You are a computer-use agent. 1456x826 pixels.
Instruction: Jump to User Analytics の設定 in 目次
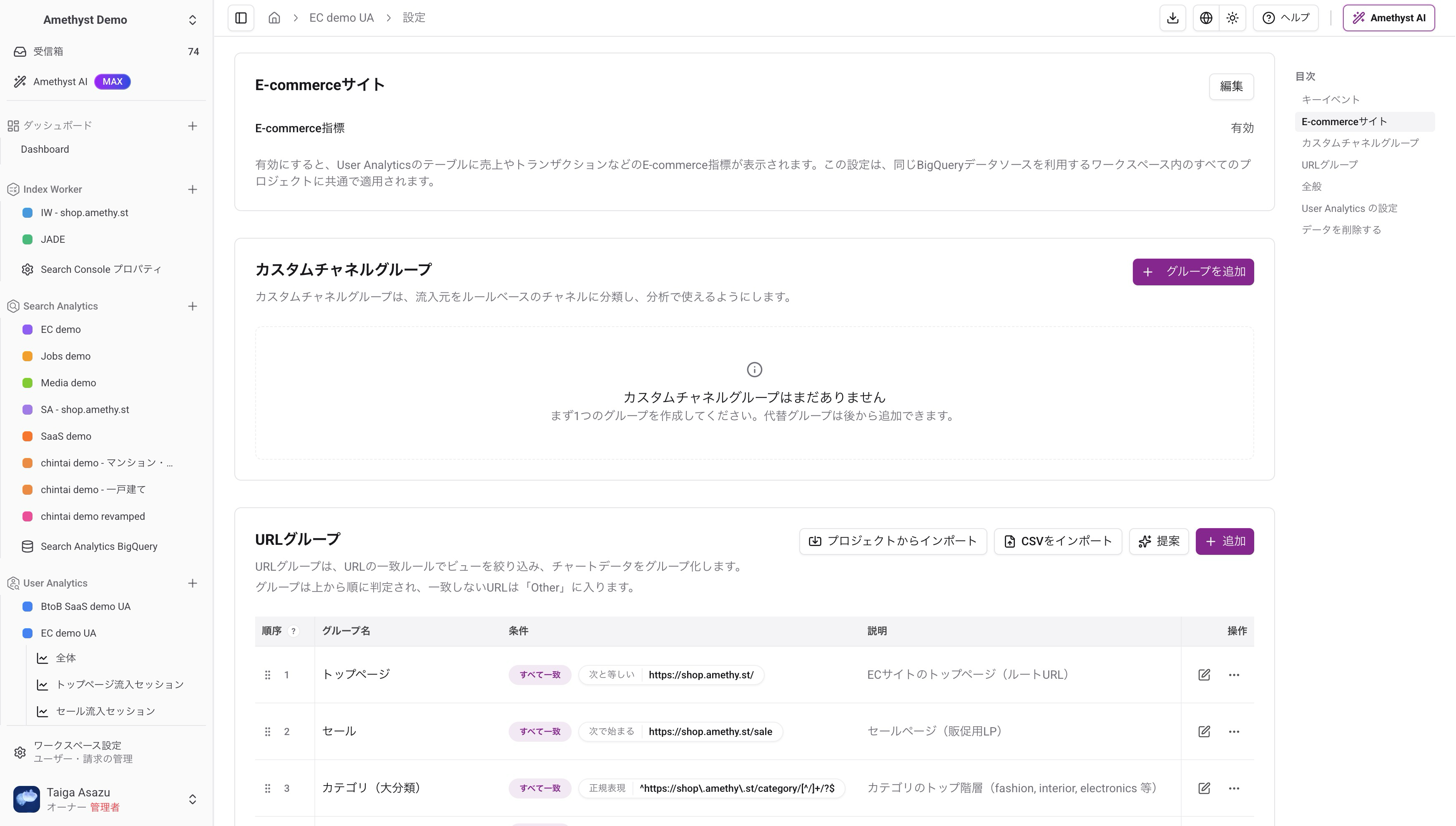click(1349, 209)
